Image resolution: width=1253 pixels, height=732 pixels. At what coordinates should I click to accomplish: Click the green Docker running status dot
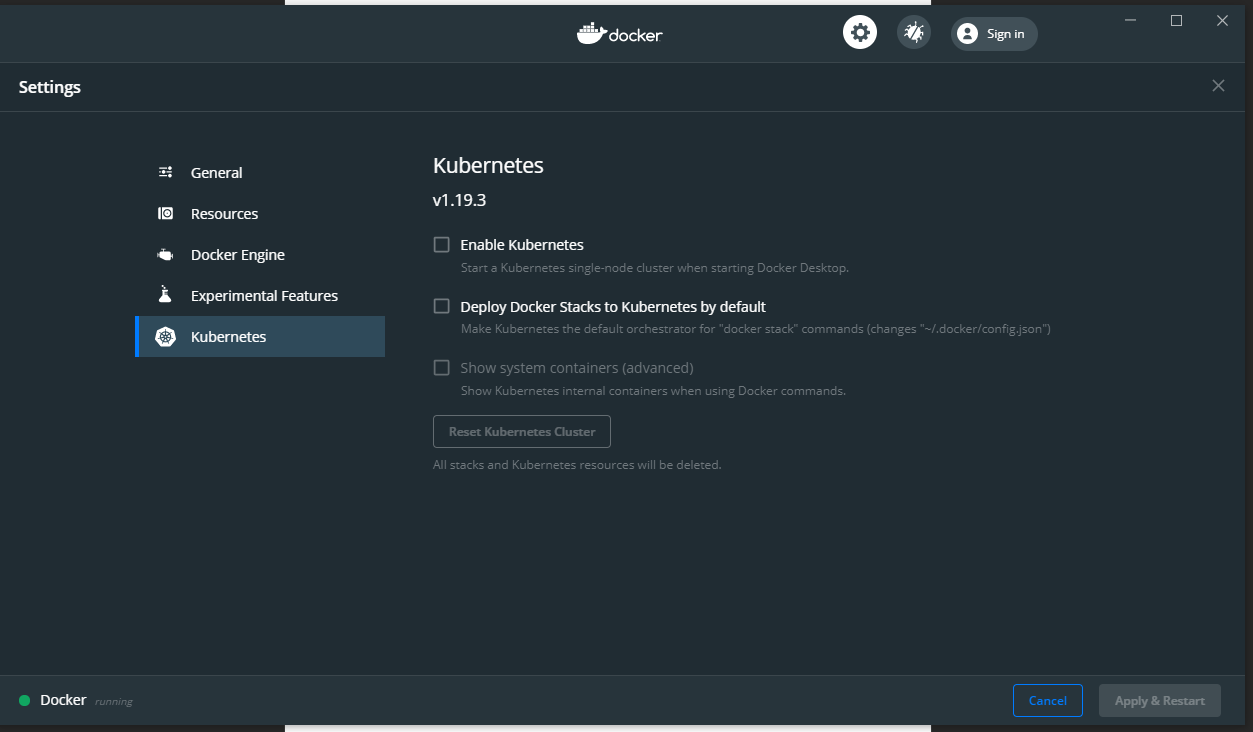24,700
